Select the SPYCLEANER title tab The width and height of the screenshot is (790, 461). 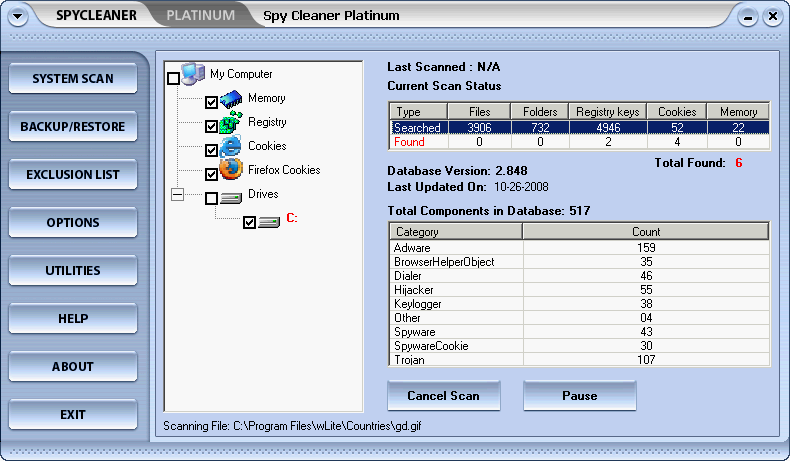96,16
